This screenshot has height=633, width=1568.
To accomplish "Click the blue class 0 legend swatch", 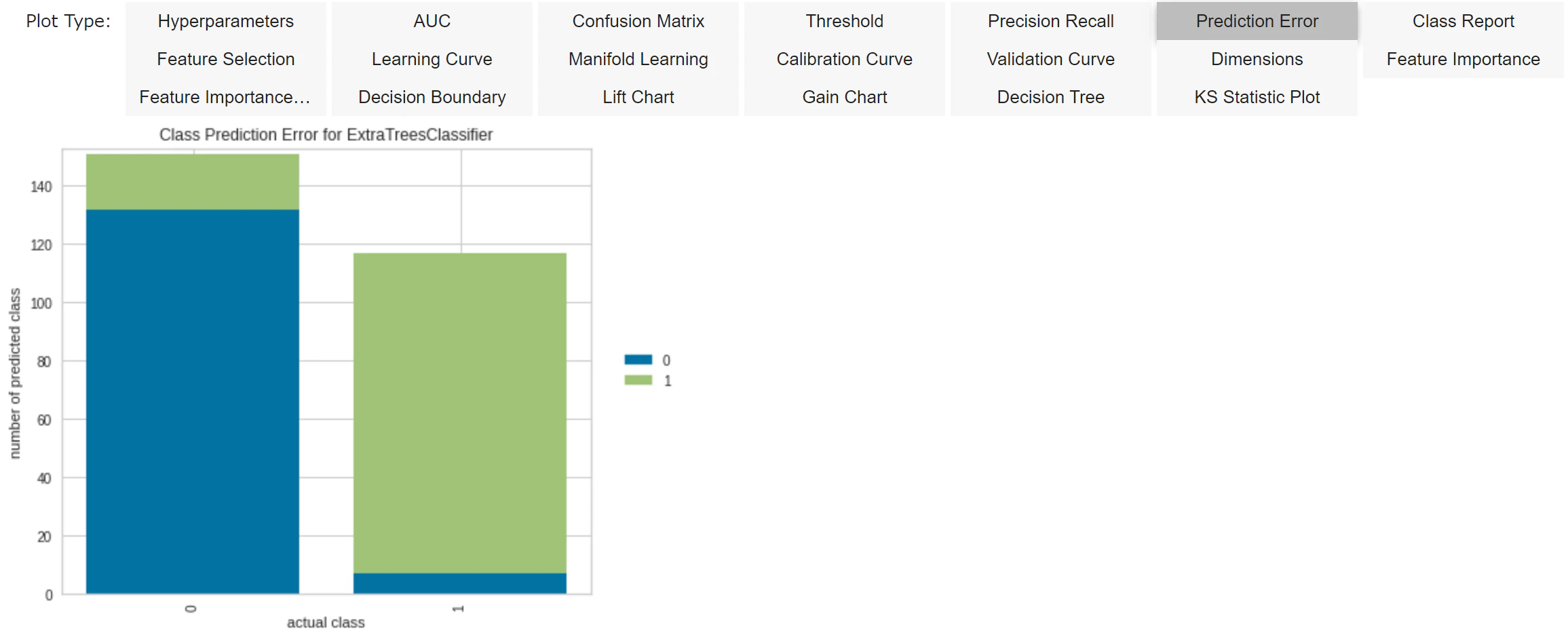I will (x=638, y=360).
